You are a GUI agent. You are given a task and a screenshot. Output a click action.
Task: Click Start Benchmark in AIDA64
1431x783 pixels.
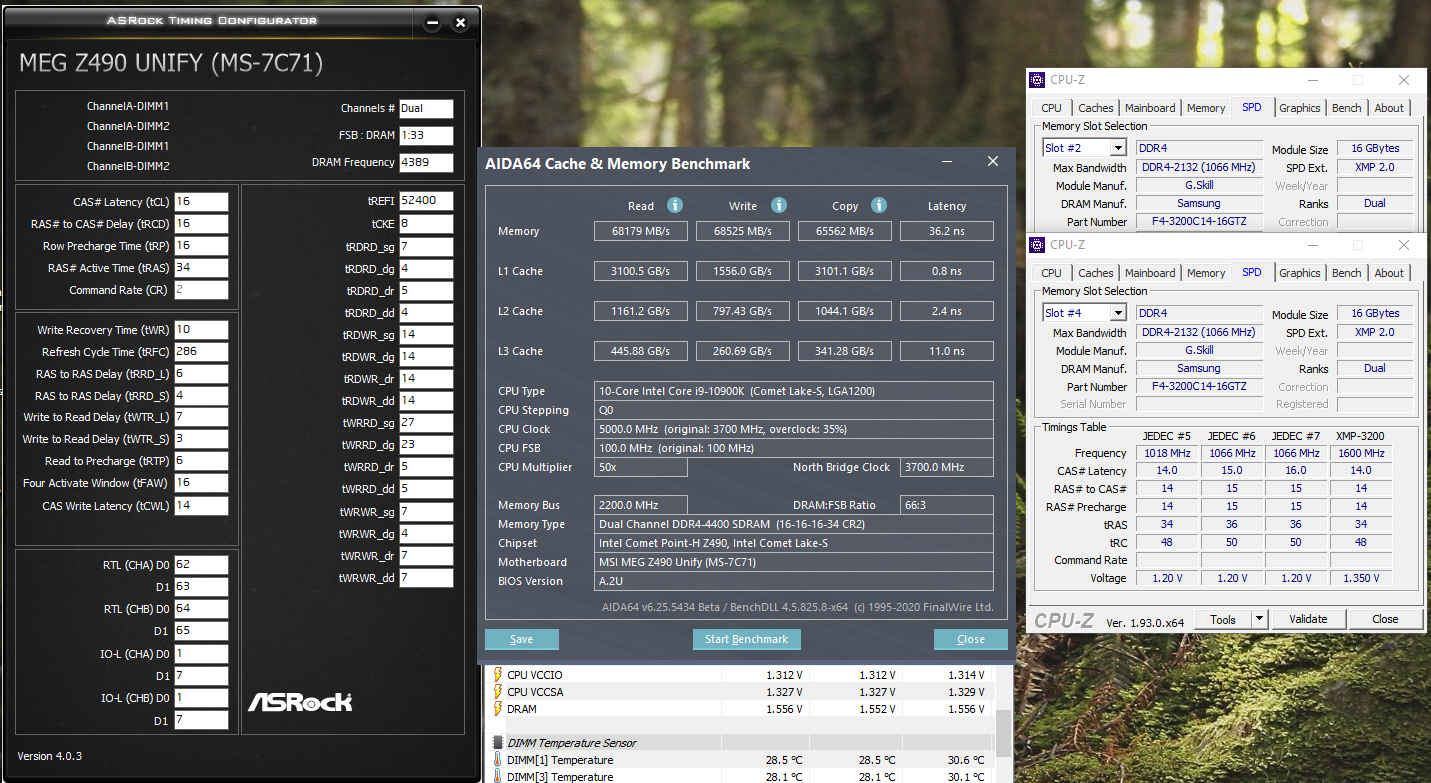coord(746,639)
